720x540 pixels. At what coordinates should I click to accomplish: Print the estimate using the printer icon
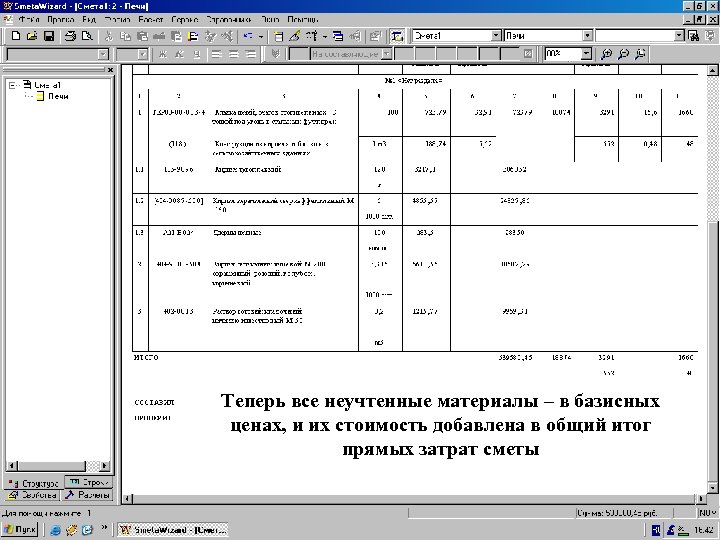click(70, 36)
